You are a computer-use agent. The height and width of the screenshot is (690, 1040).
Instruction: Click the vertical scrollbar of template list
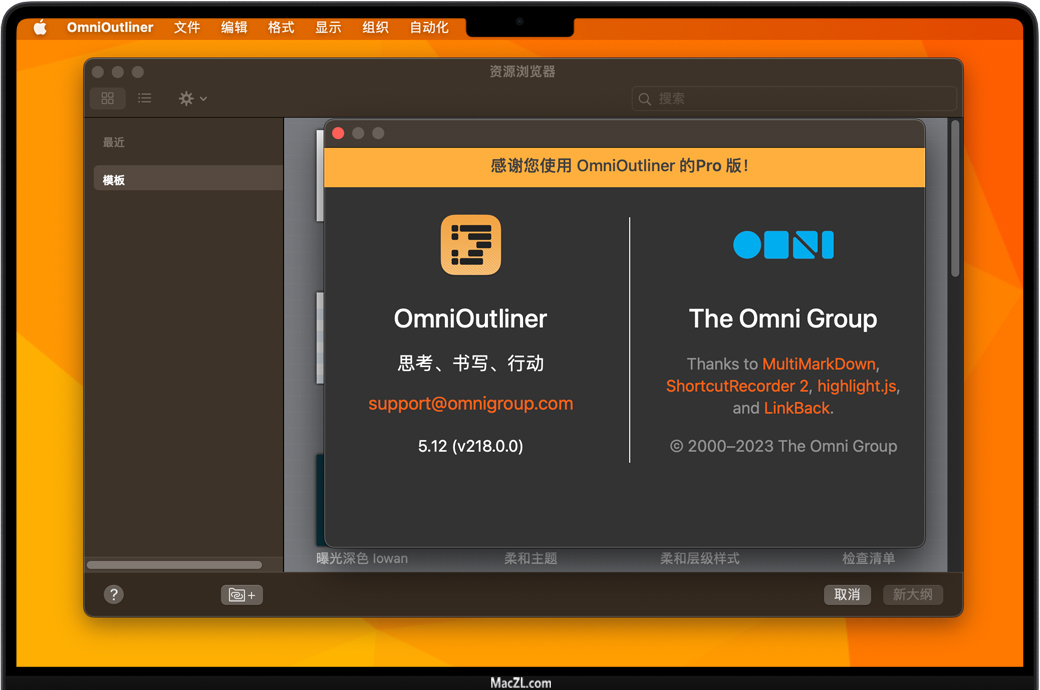(955, 200)
